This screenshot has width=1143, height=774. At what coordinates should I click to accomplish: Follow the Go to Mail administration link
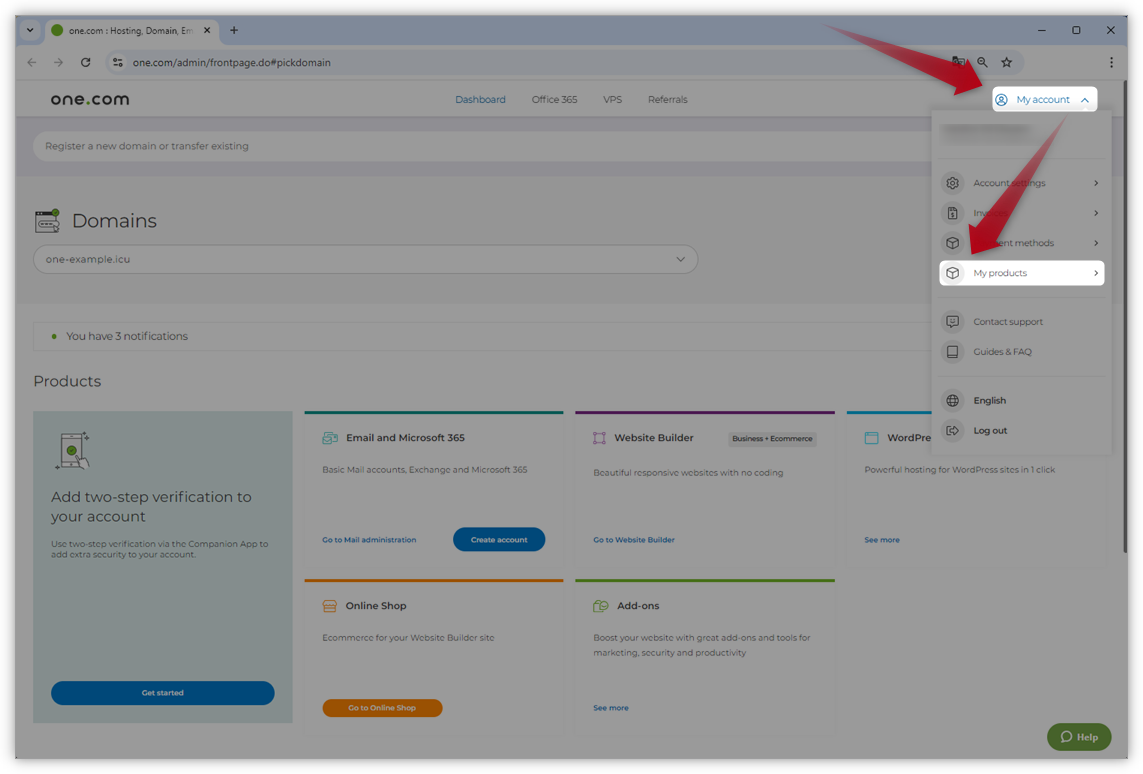point(369,540)
